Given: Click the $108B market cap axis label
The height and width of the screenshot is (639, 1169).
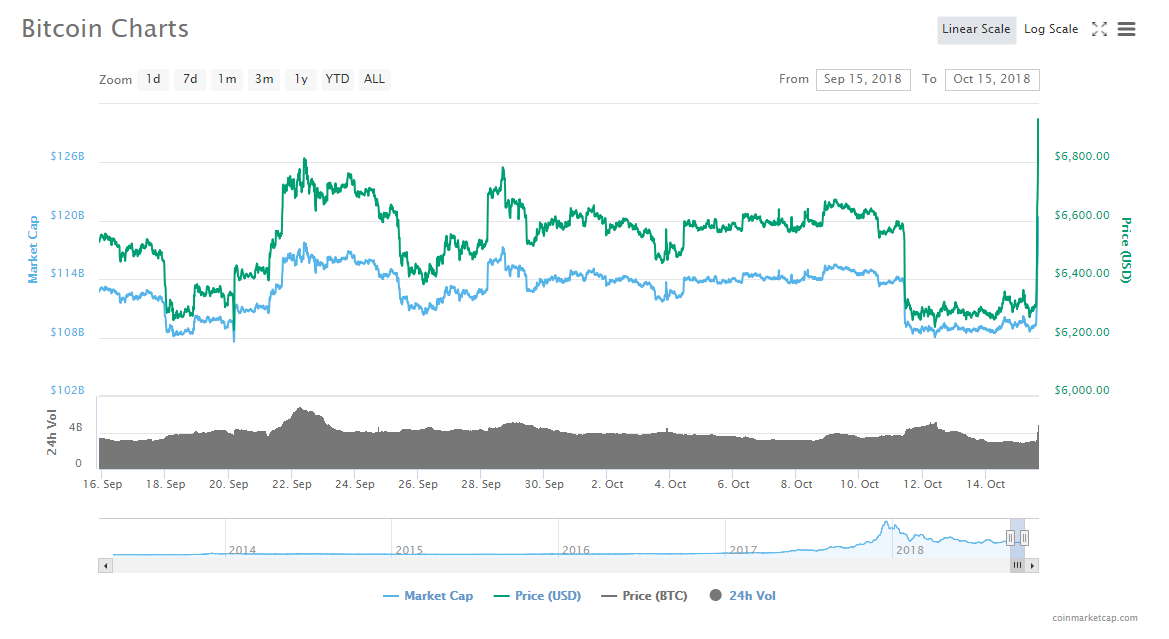Looking at the screenshot, I should pyautogui.click(x=67, y=332).
